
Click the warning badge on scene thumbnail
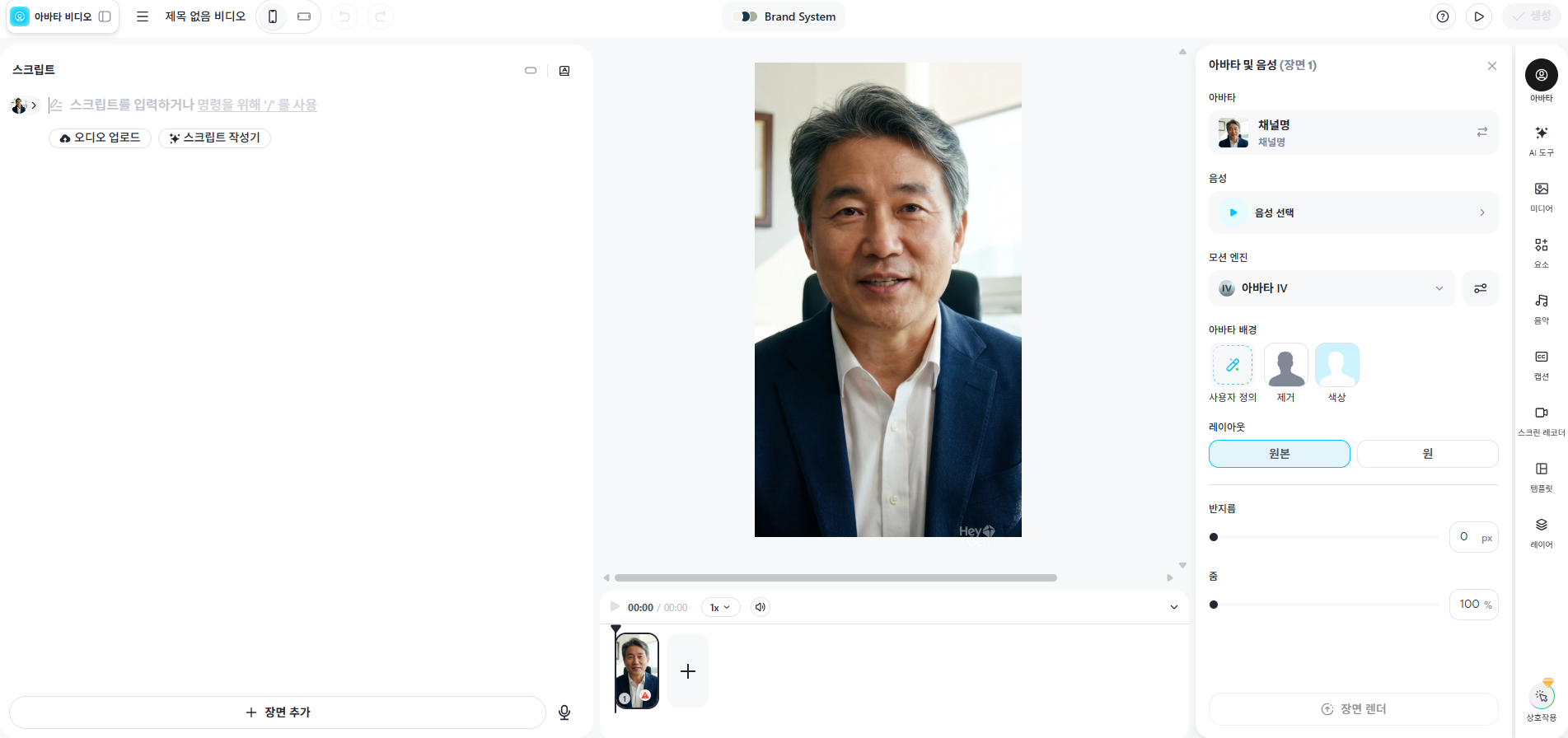(645, 696)
